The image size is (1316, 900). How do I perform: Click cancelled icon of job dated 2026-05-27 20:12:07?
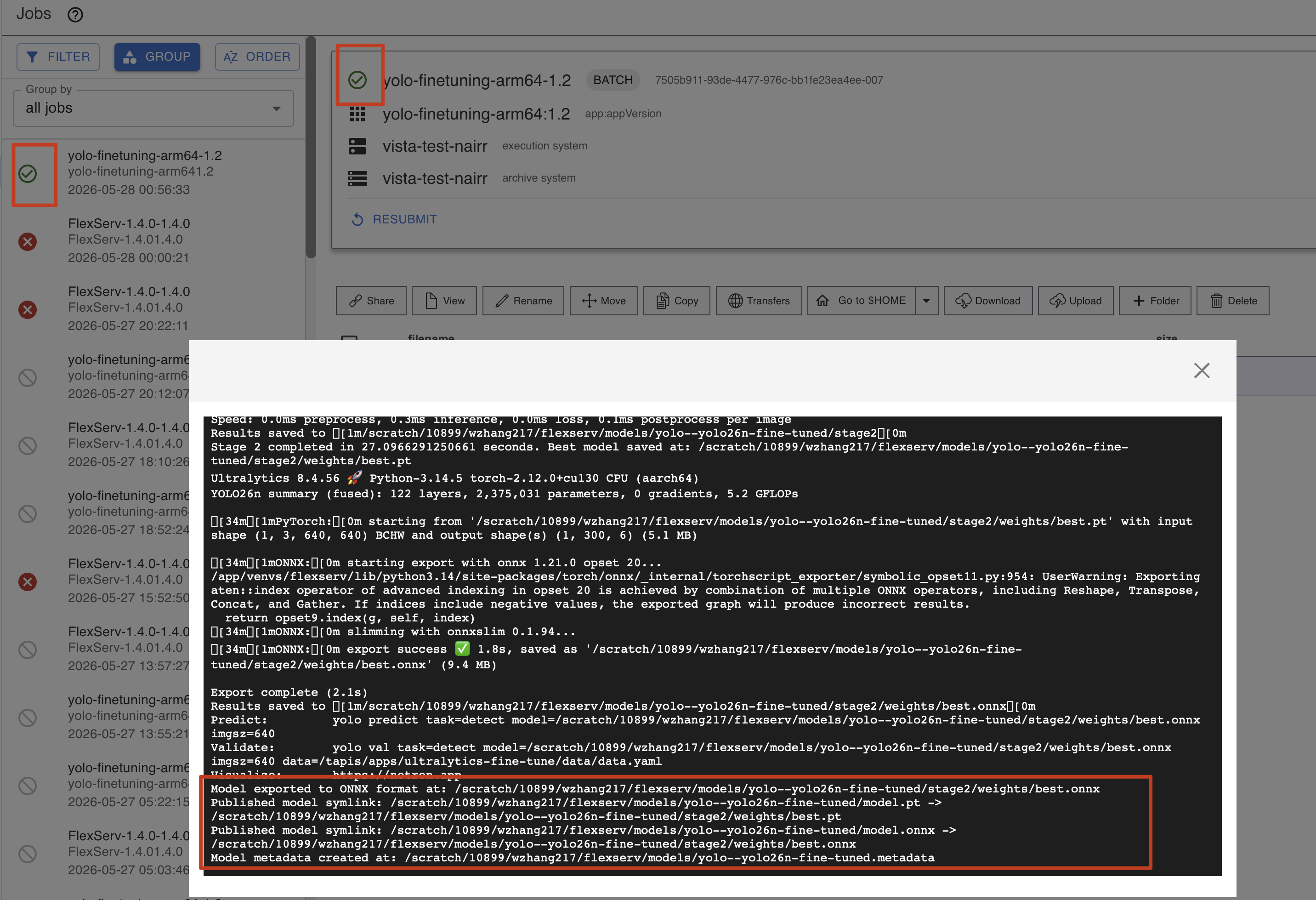28,378
